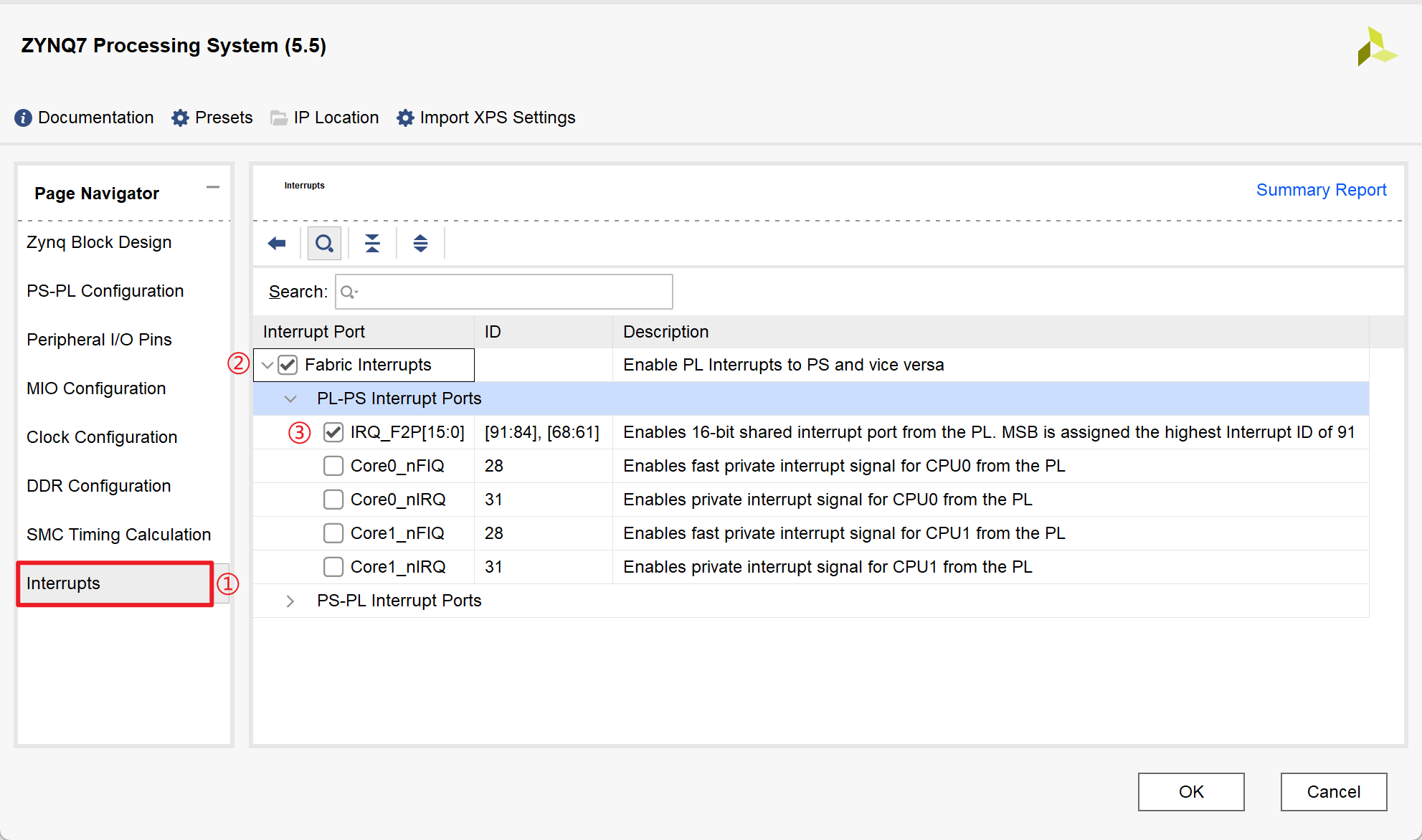Screen dimensions: 1422x840
Task: Click 'Enables 16-bit shared interrupt port' description
Action: 989,432
